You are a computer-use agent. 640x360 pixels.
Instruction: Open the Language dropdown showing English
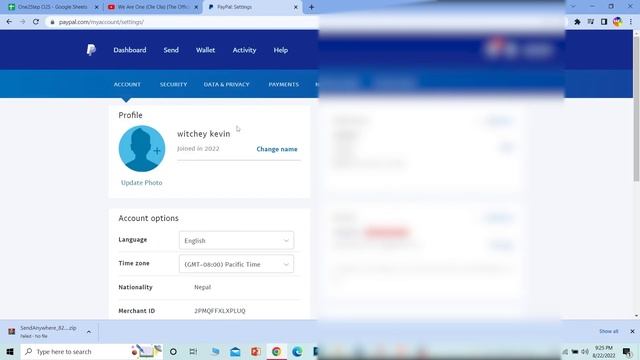tap(236, 240)
